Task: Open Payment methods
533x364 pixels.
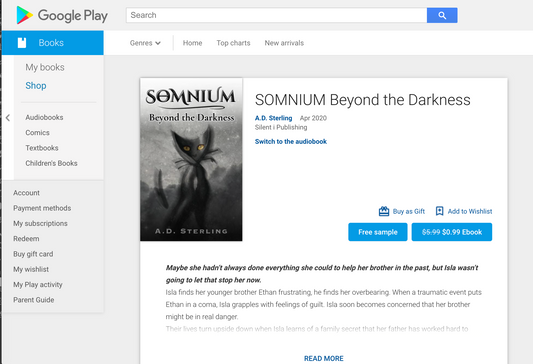Action: pos(42,208)
